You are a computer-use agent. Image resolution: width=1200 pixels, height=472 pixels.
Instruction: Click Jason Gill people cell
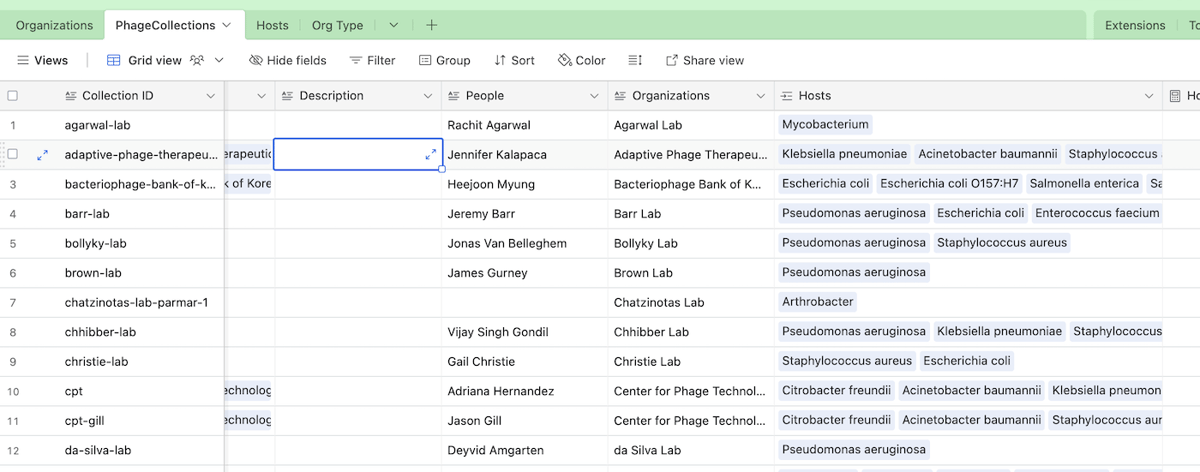click(525, 420)
